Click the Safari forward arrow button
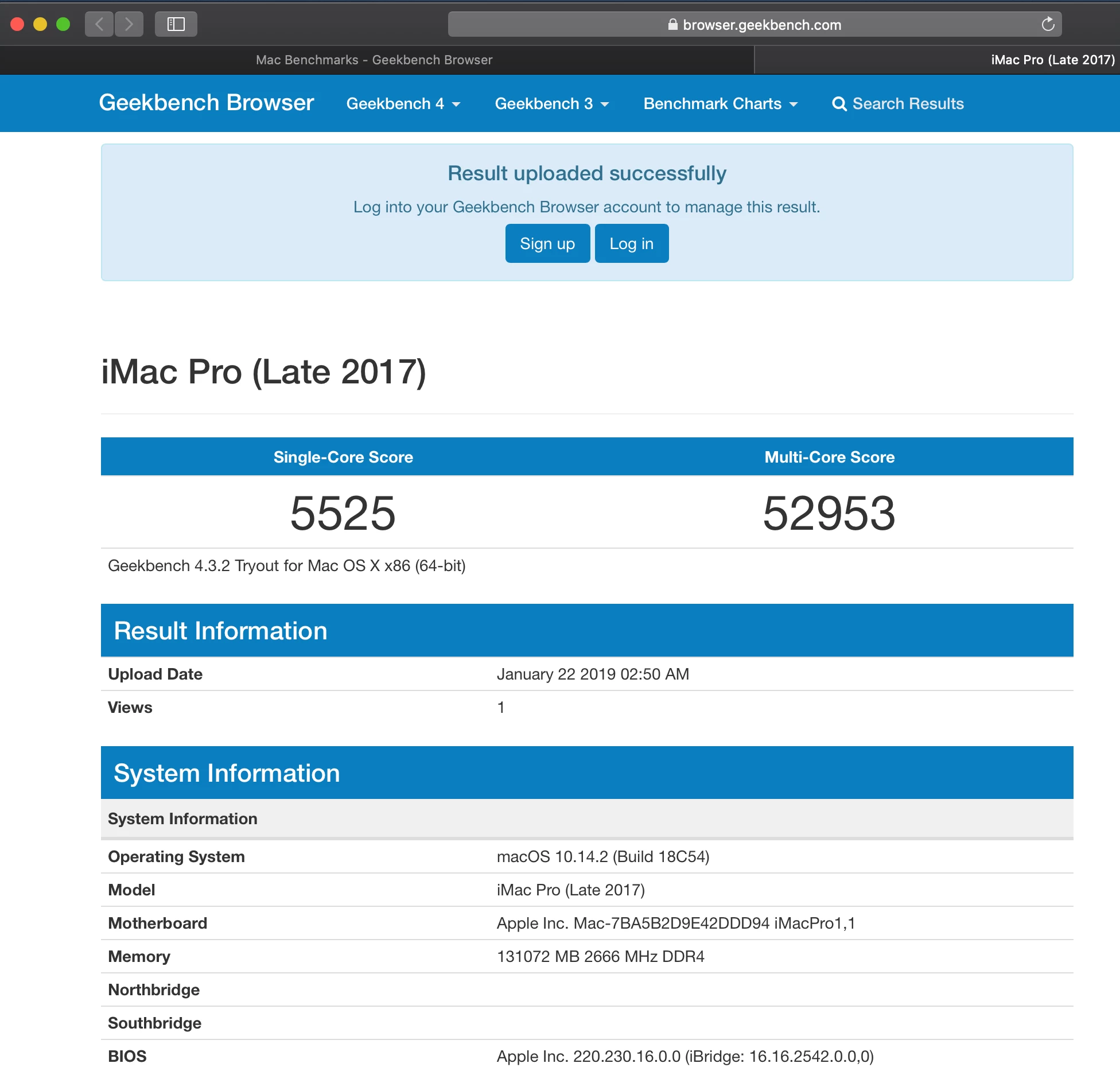Screen dimensions: 1120x1071 (129, 24)
